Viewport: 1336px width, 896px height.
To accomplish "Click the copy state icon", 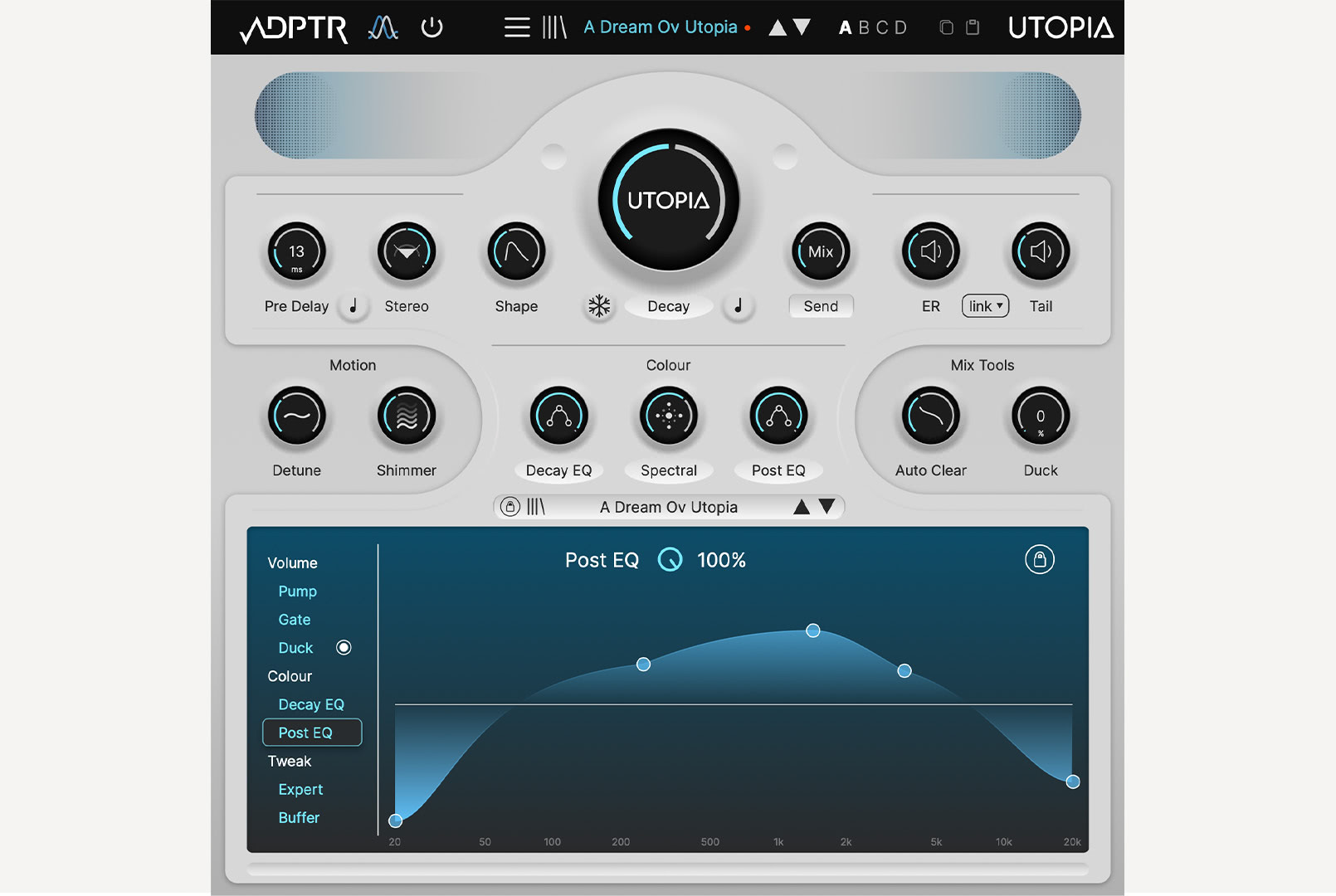I will (x=946, y=27).
